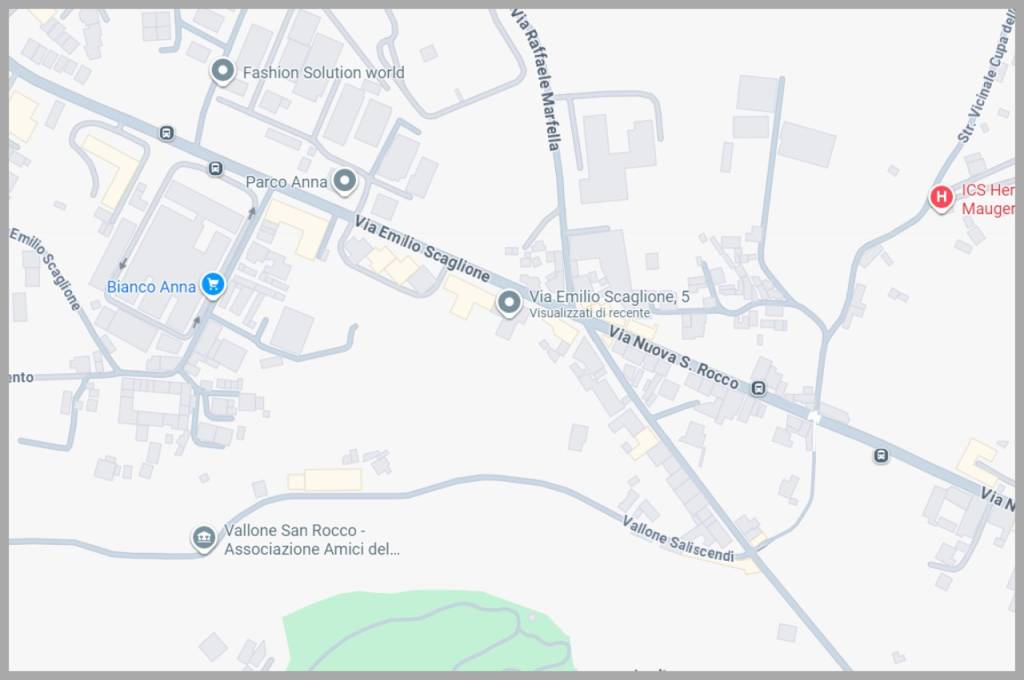This screenshot has height=680, width=1024.
Task: Select the bus stop icon left of Parco Anna
Action: (216, 169)
